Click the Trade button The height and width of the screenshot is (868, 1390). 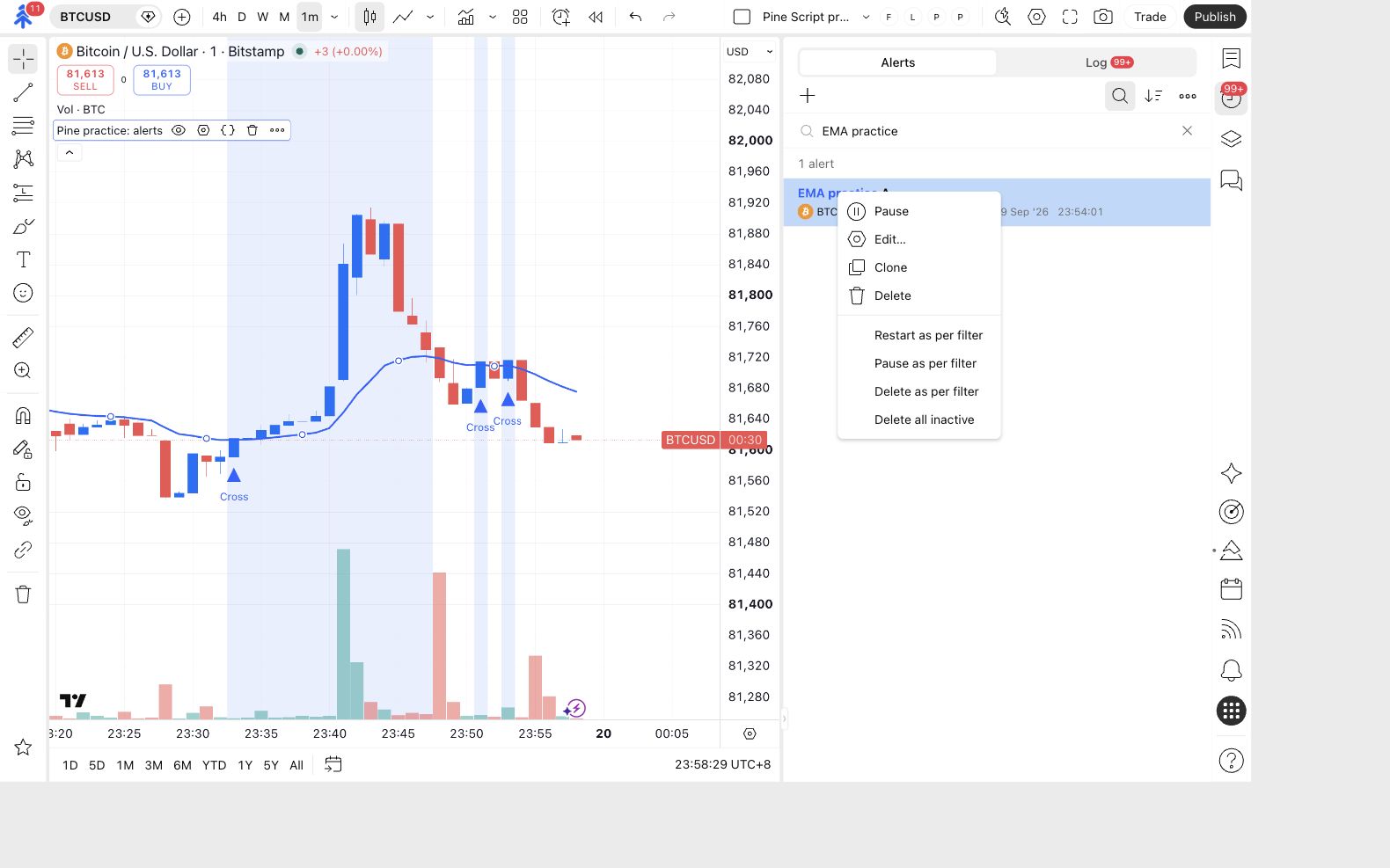[x=1150, y=17]
